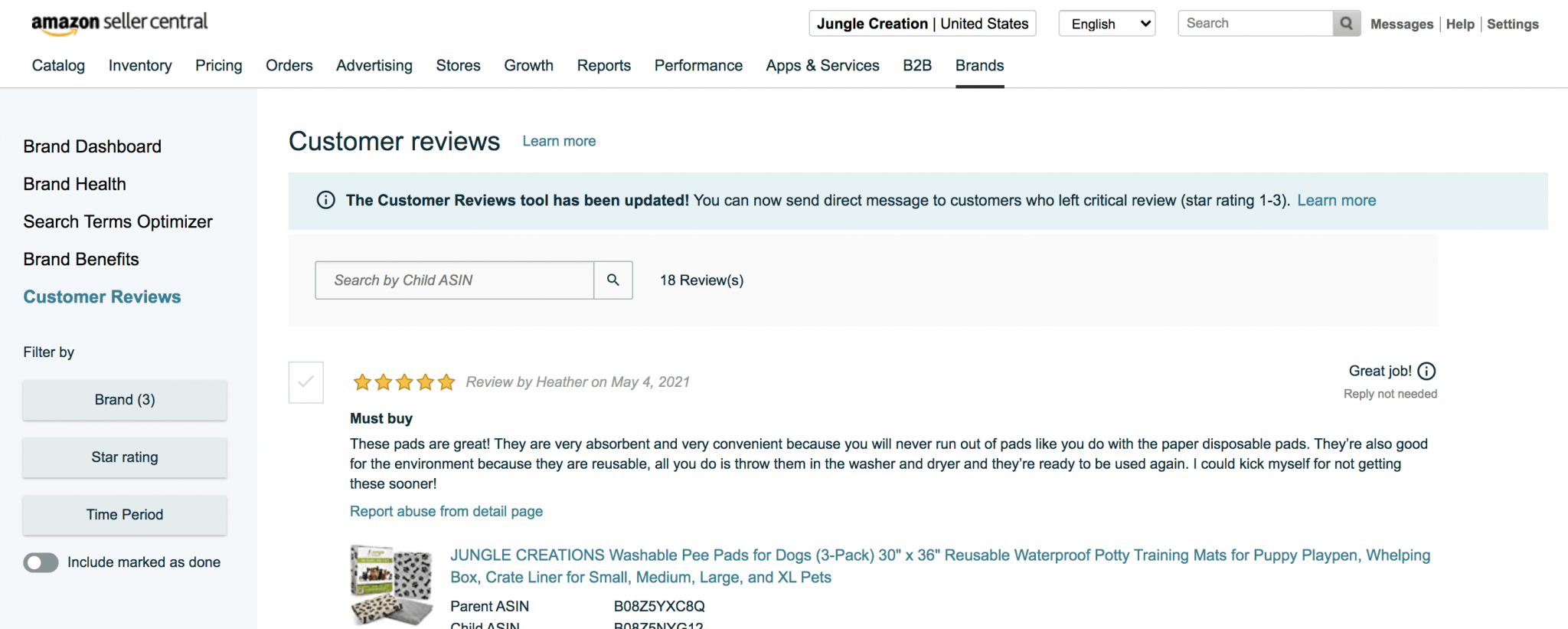Click Learn more beside Customer reviews heading
1568x629 pixels.
(559, 142)
